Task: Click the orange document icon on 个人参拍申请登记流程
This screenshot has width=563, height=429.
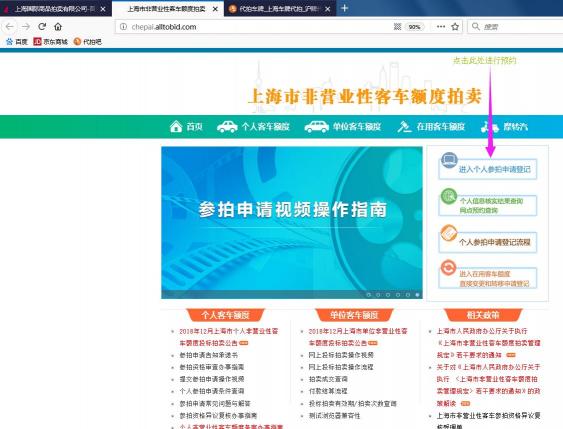Action: coord(449,233)
